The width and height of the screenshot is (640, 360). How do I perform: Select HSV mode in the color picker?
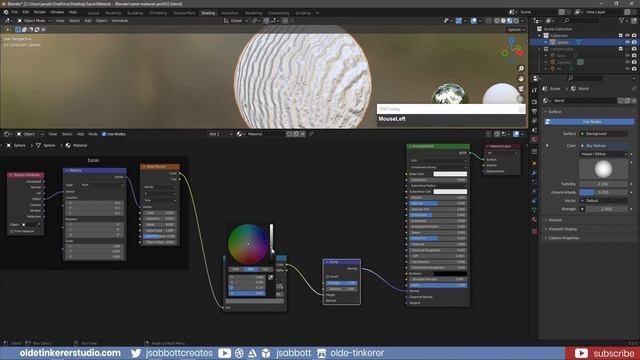pos(251,269)
